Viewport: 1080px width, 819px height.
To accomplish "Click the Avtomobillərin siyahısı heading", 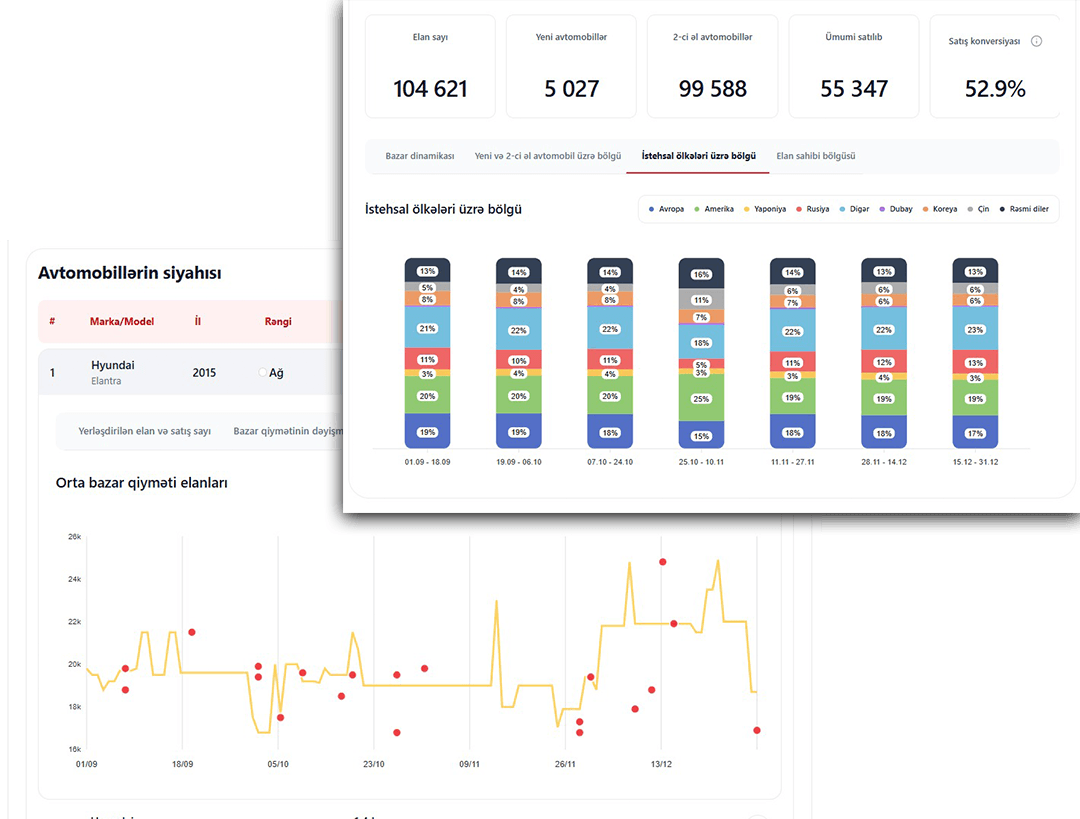I will point(129,273).
